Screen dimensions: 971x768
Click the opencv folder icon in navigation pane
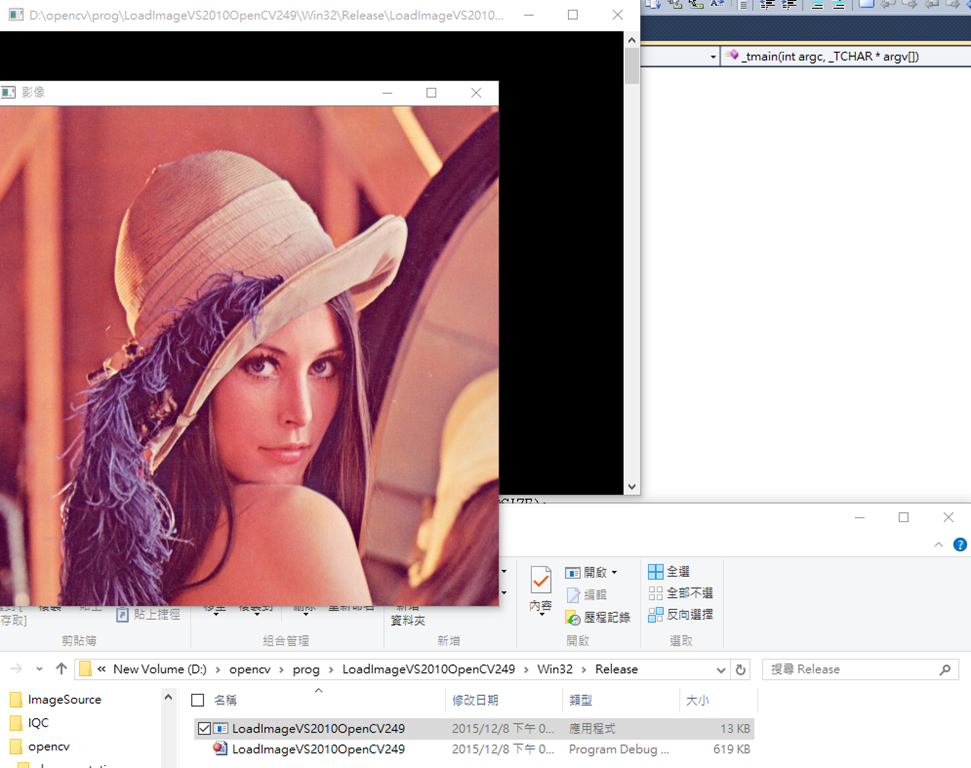[x=17, y=746]
